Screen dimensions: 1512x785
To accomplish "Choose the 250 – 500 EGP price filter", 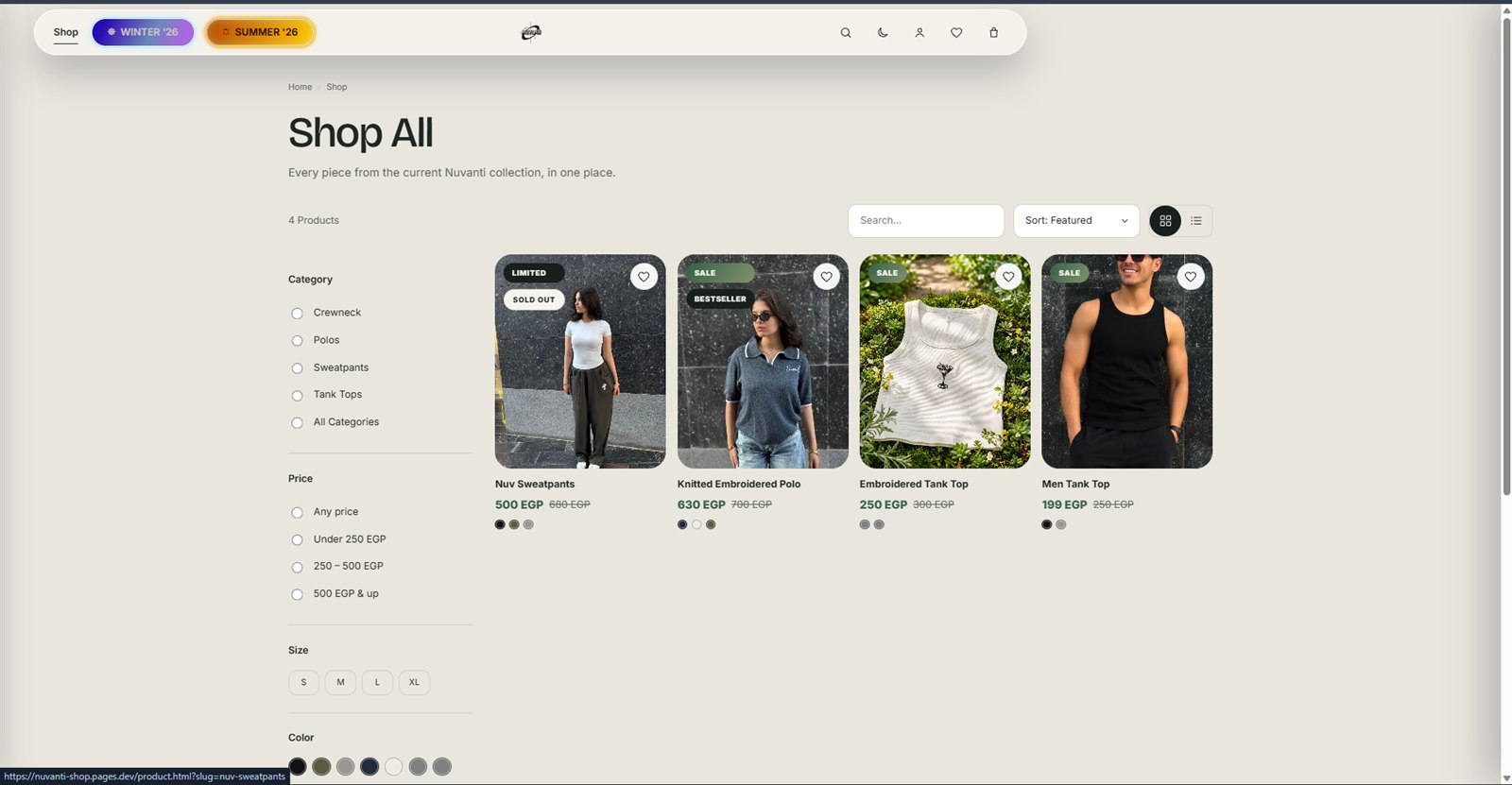I will click(297, 567).
